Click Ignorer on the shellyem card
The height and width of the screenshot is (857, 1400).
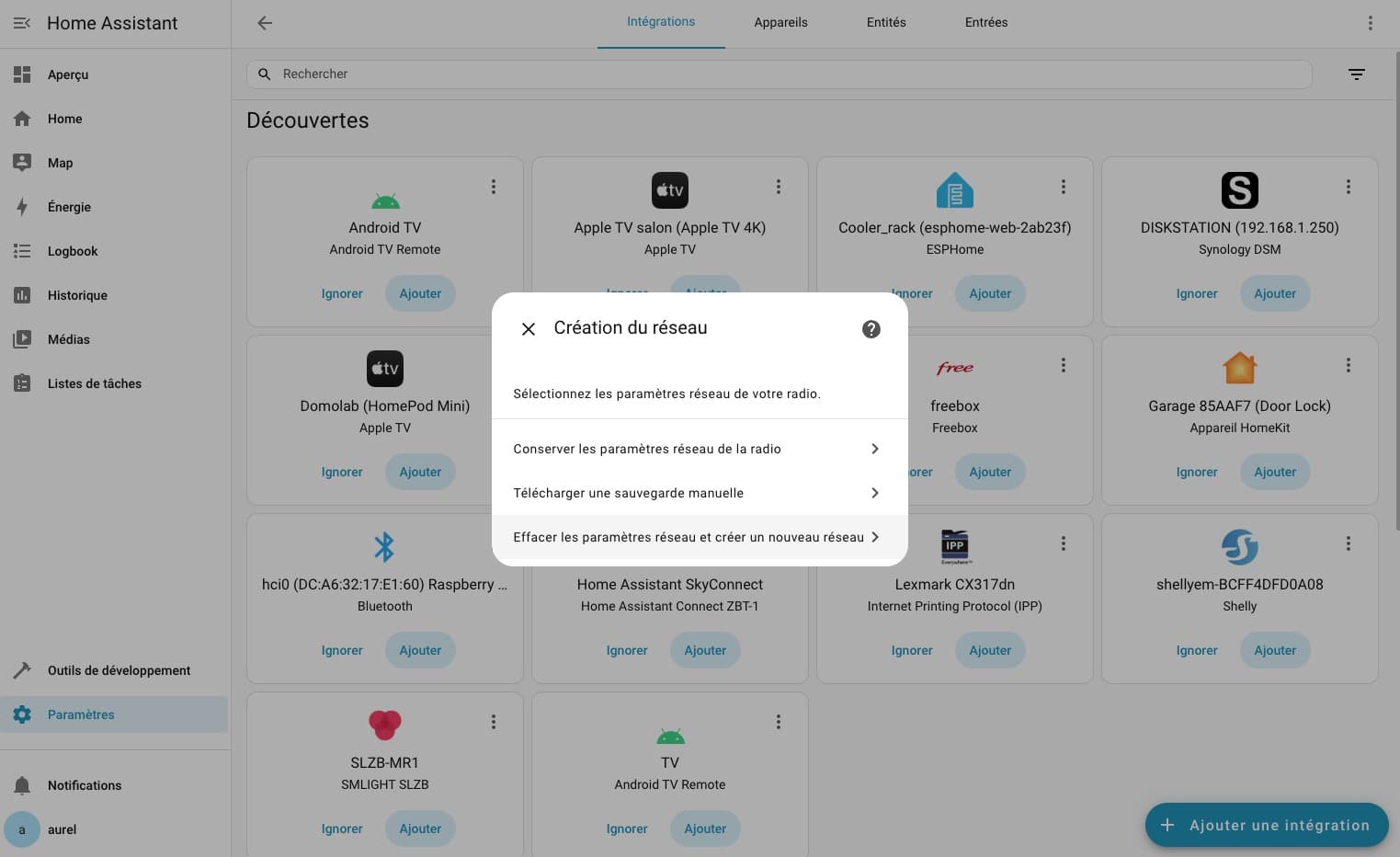coord(1196,650)
